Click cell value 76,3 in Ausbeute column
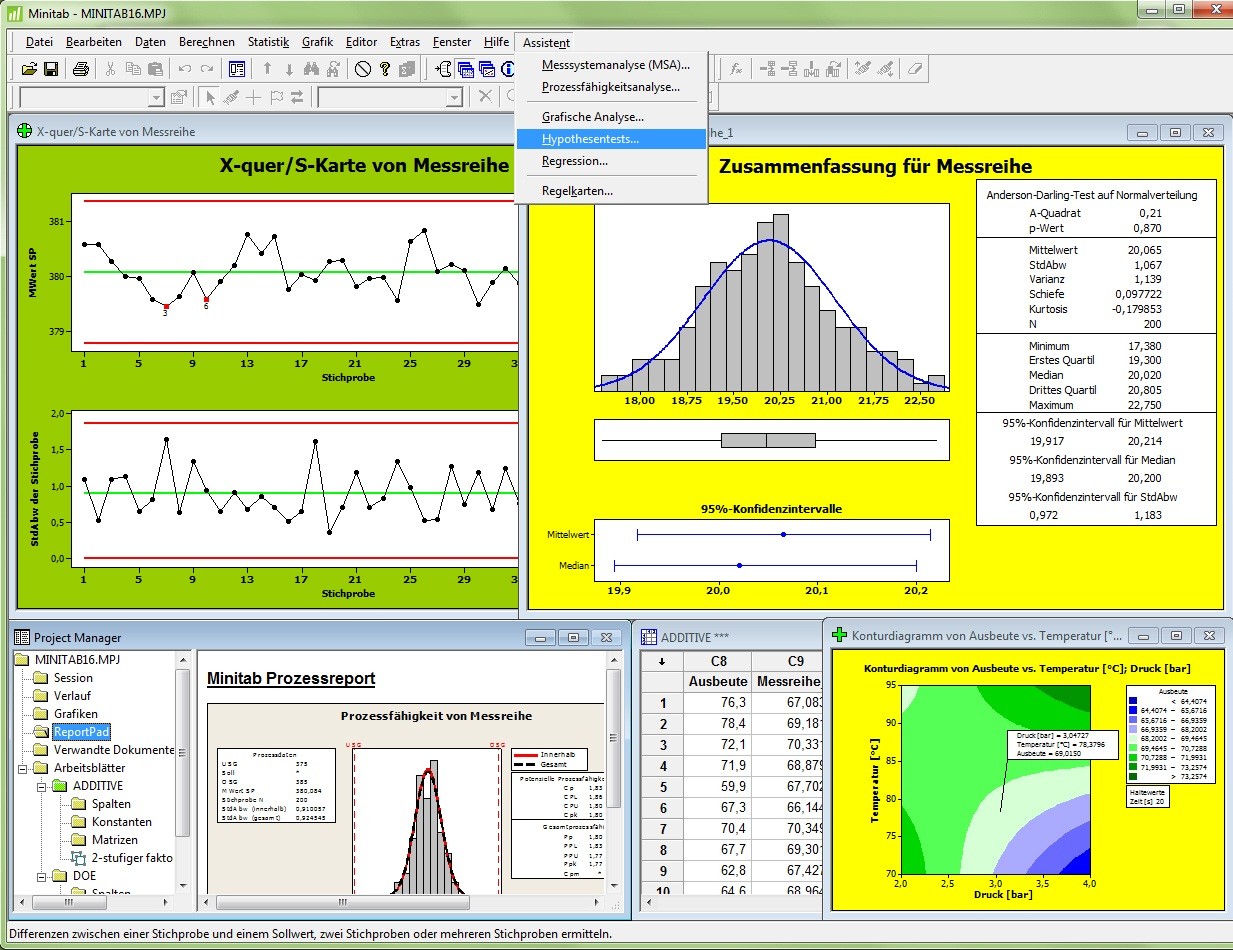 coord(718,703)
